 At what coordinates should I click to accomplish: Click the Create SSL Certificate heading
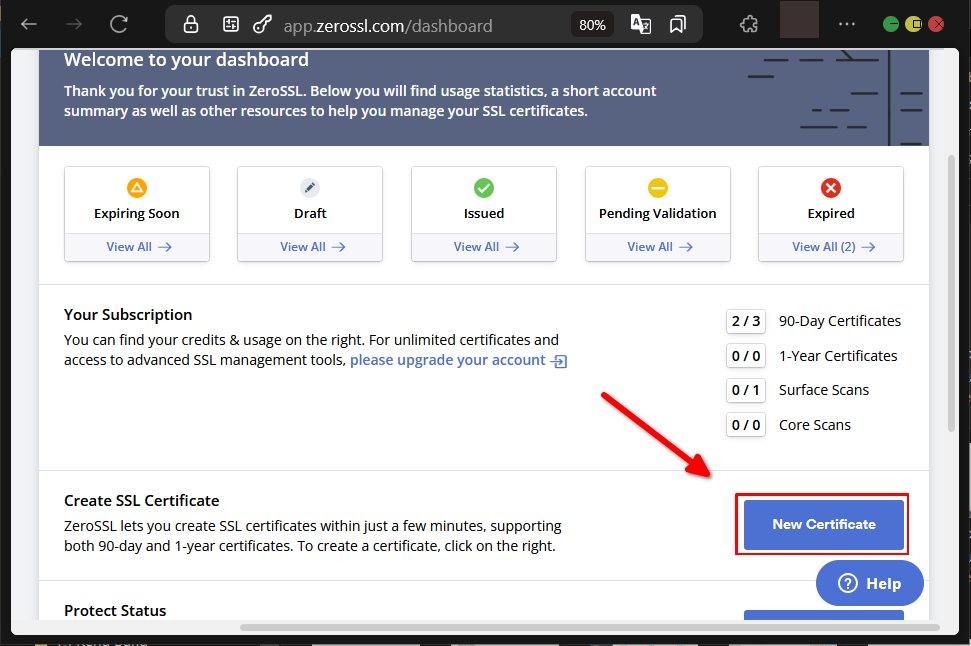[x=142, y=500]
